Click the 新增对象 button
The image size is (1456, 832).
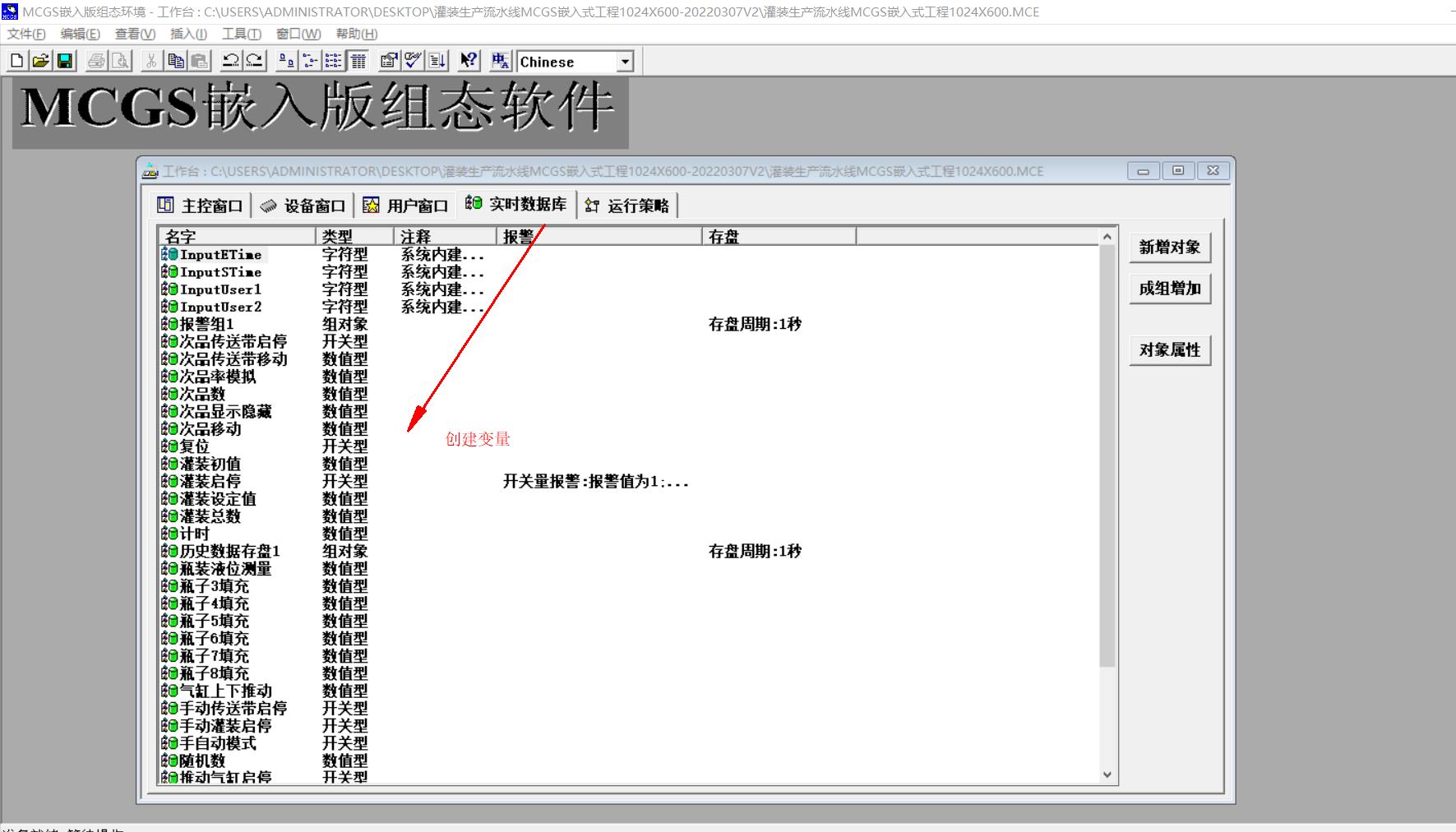click(x=1170, y=246)
